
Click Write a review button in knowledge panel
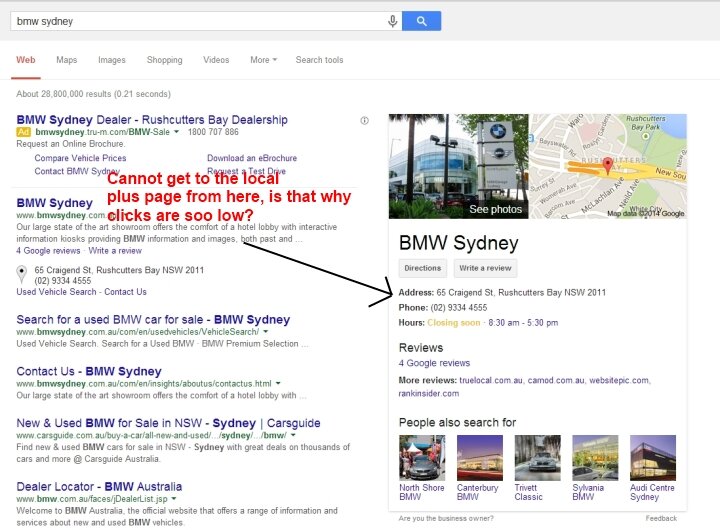485,268
